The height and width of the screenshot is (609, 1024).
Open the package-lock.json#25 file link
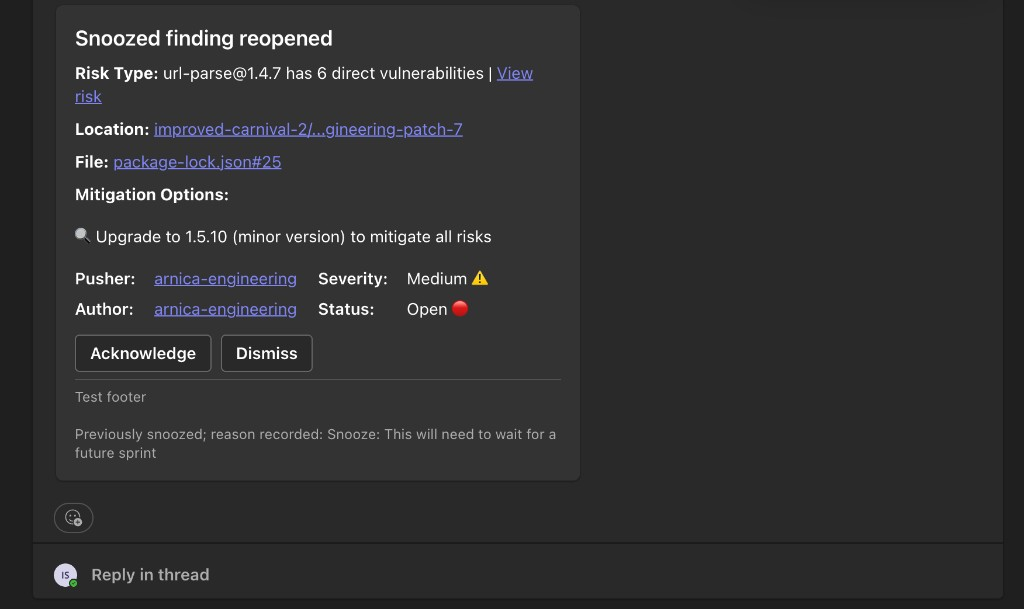point(197,162)
